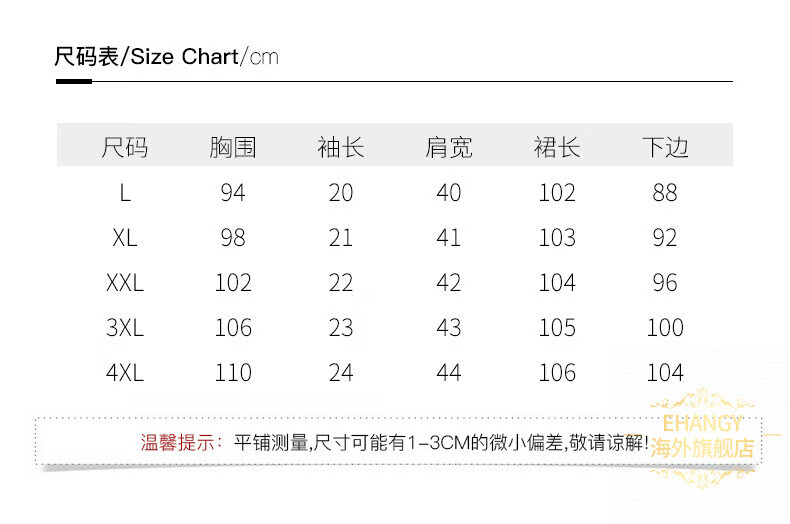Click the XL size row label
The height and width of the screenshot is (524, 790).
(x=125, y=238)
